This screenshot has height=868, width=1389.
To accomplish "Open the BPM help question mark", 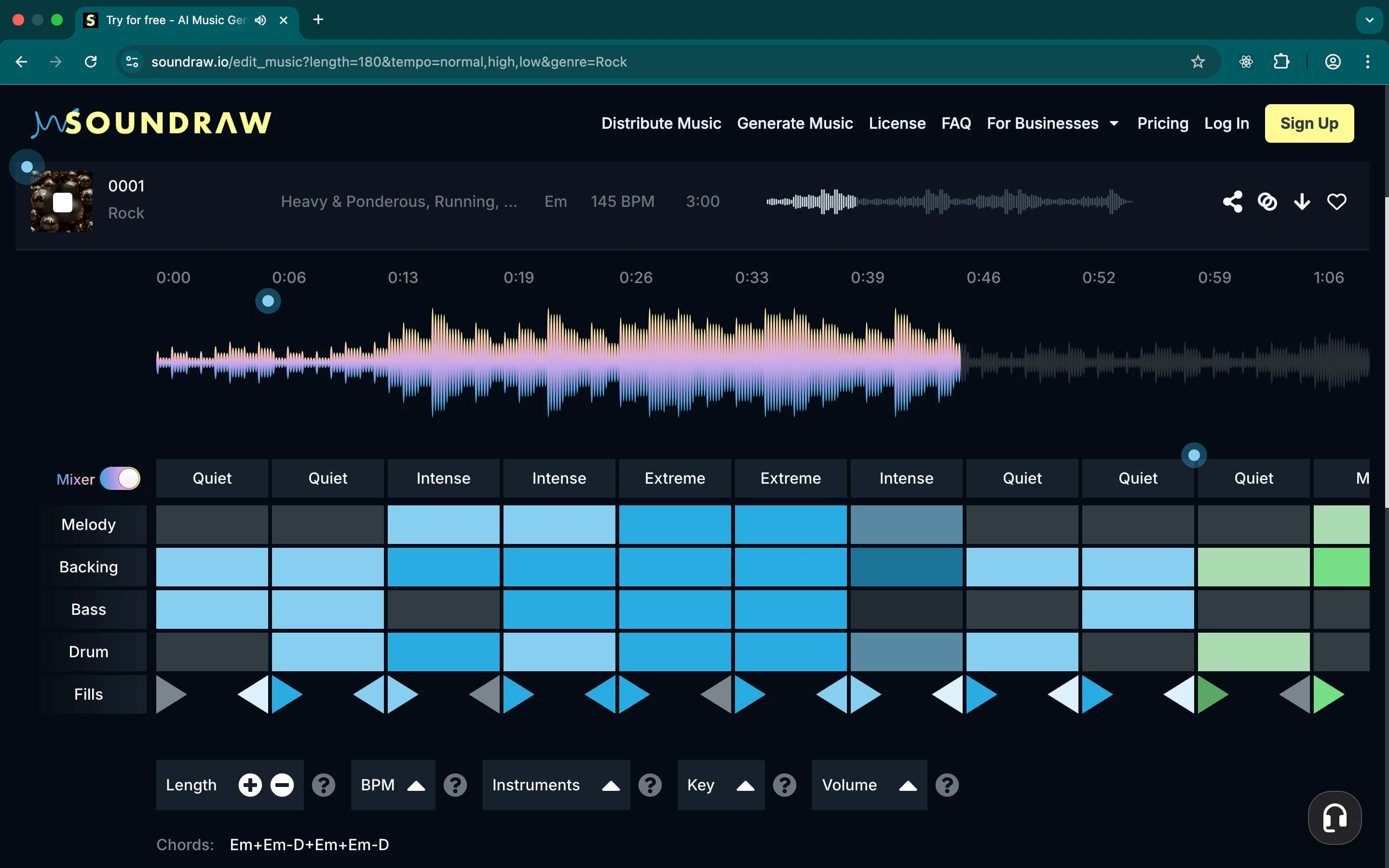I will point(455,785).
